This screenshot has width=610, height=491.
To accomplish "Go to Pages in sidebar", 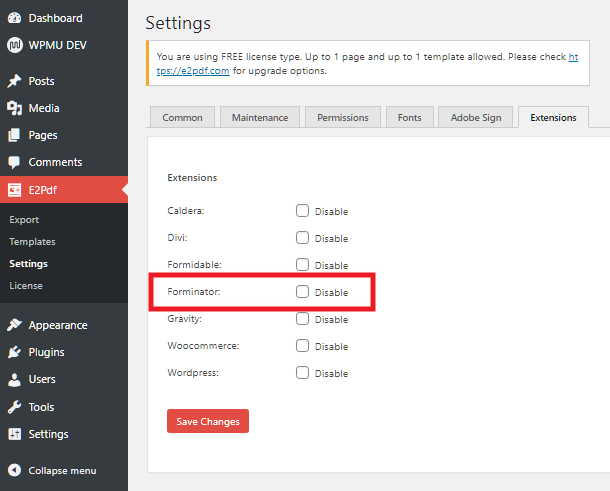I will 43,135.
